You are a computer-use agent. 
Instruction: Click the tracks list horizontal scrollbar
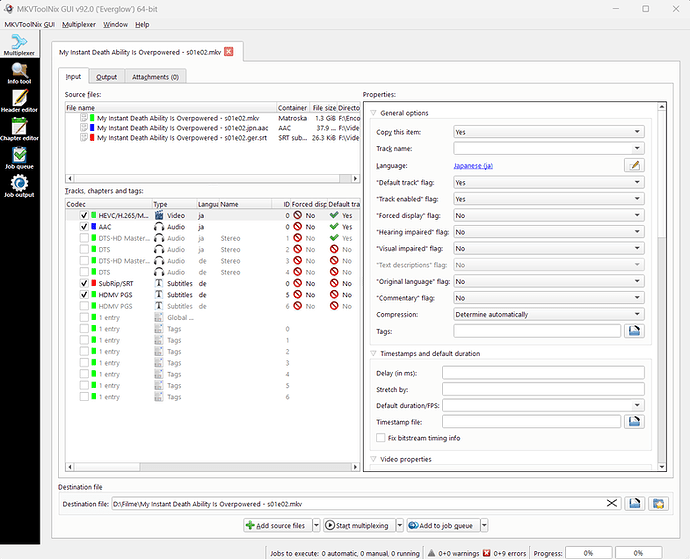[x=213, y=467]
